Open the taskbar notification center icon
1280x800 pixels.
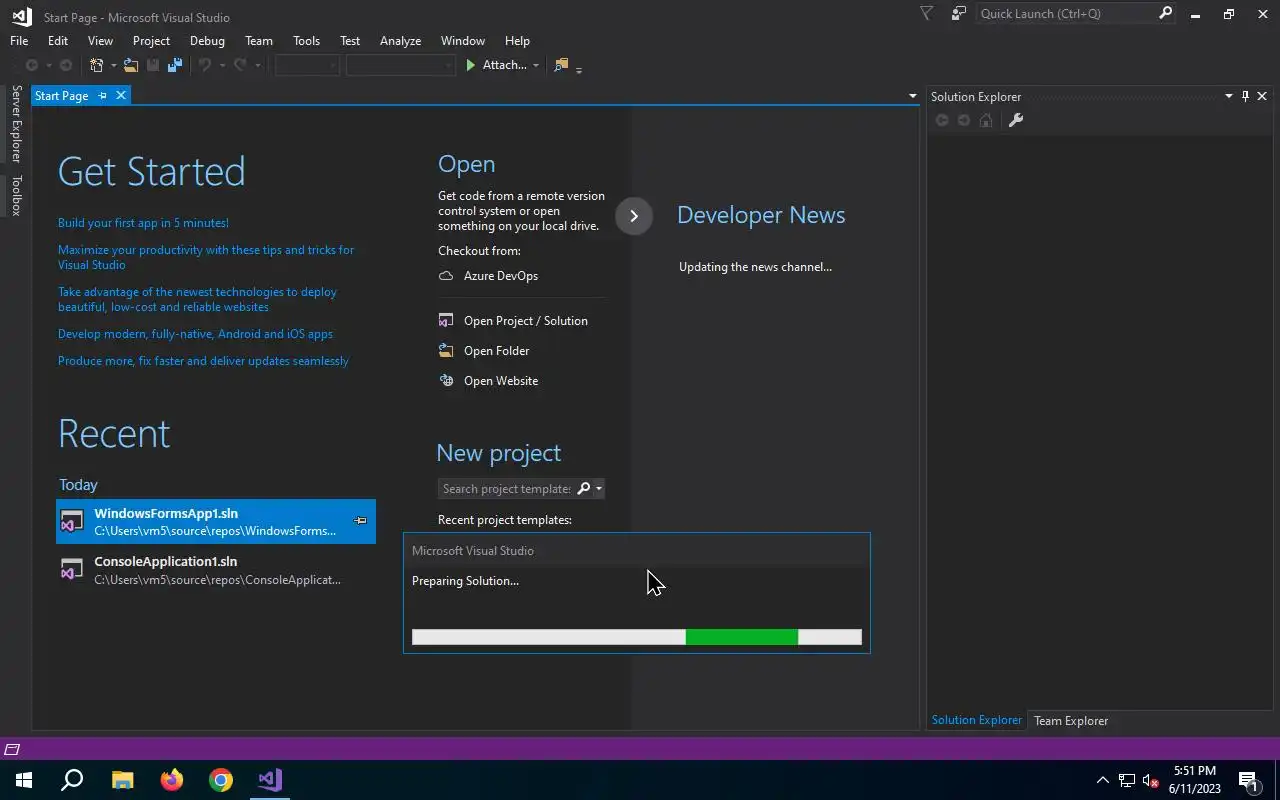1248,780
